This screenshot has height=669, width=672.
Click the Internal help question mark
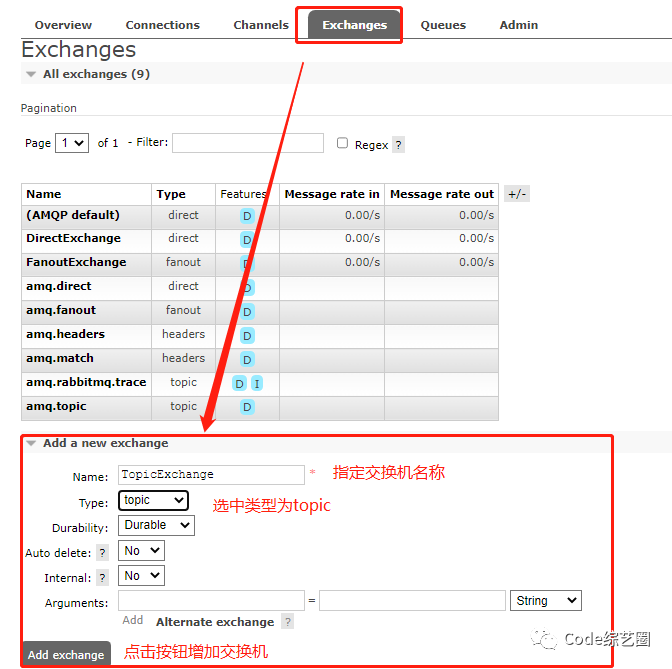[102, 578]
